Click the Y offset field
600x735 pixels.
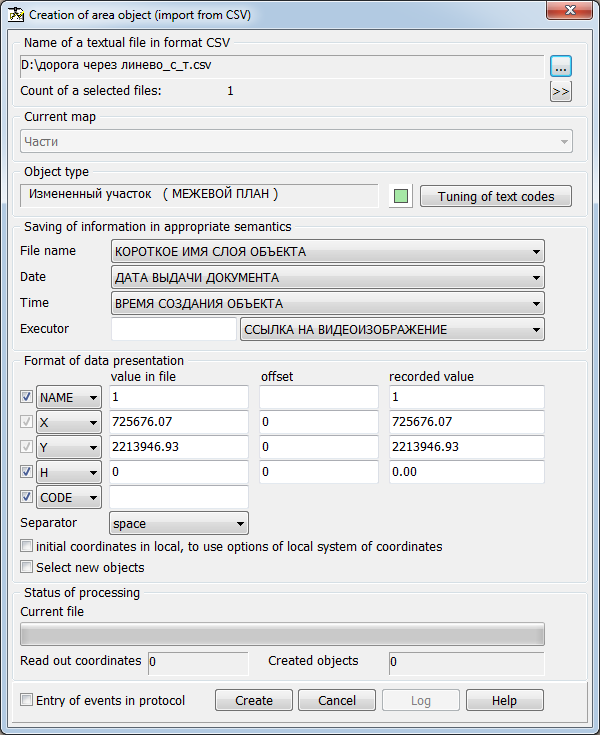point(319,447)
